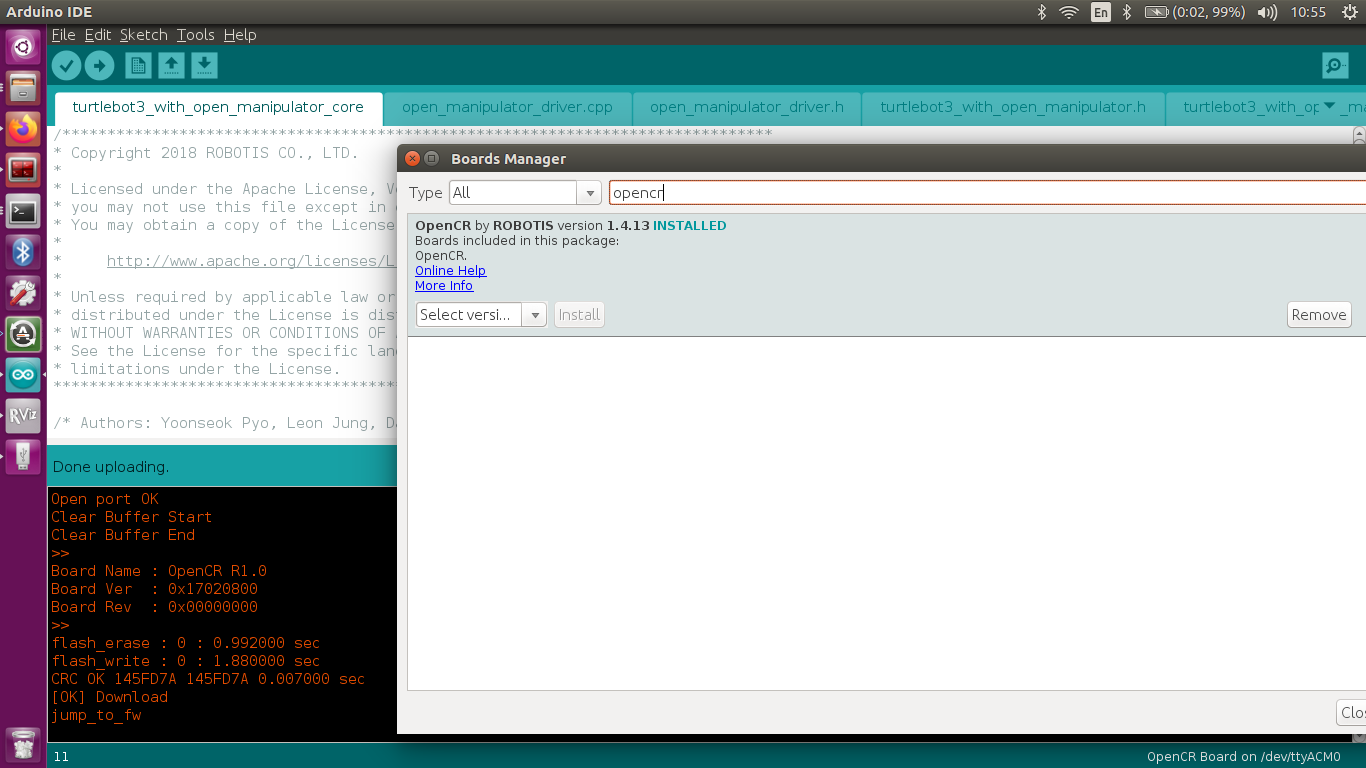Expand the hidden tabs dropdown arrow
1366x768 pixels.
point(1329,106)
